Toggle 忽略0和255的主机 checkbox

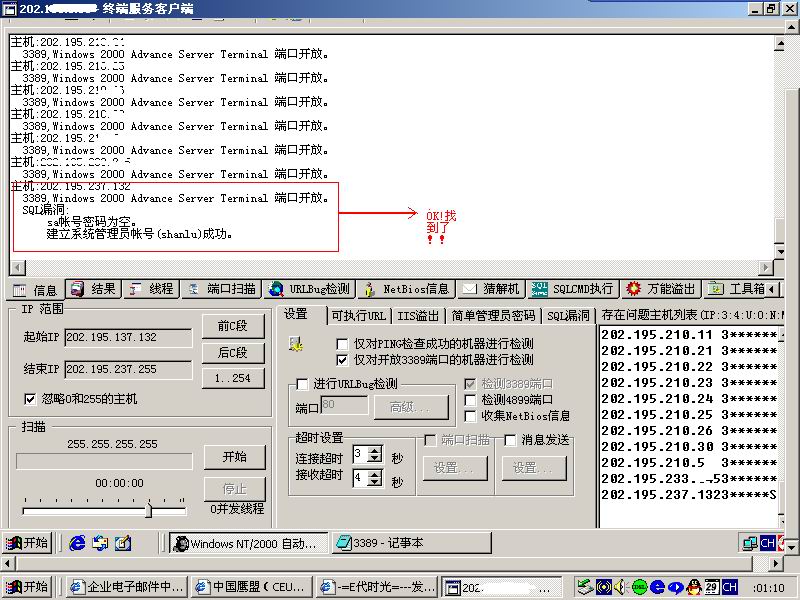pyautogui.click(x=29, y=399)
